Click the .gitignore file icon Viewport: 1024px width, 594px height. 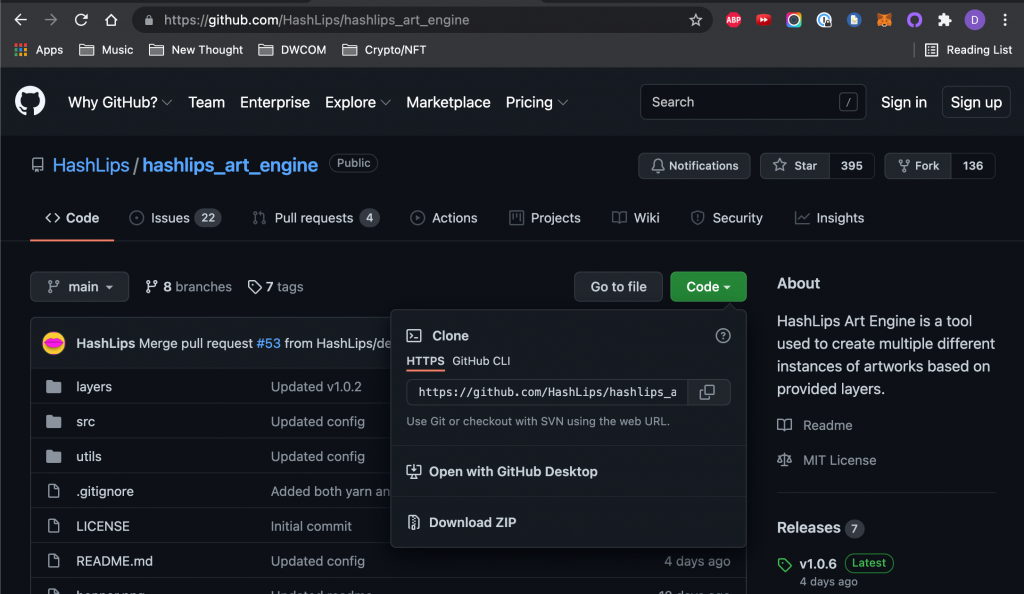(x=54, y=492)
